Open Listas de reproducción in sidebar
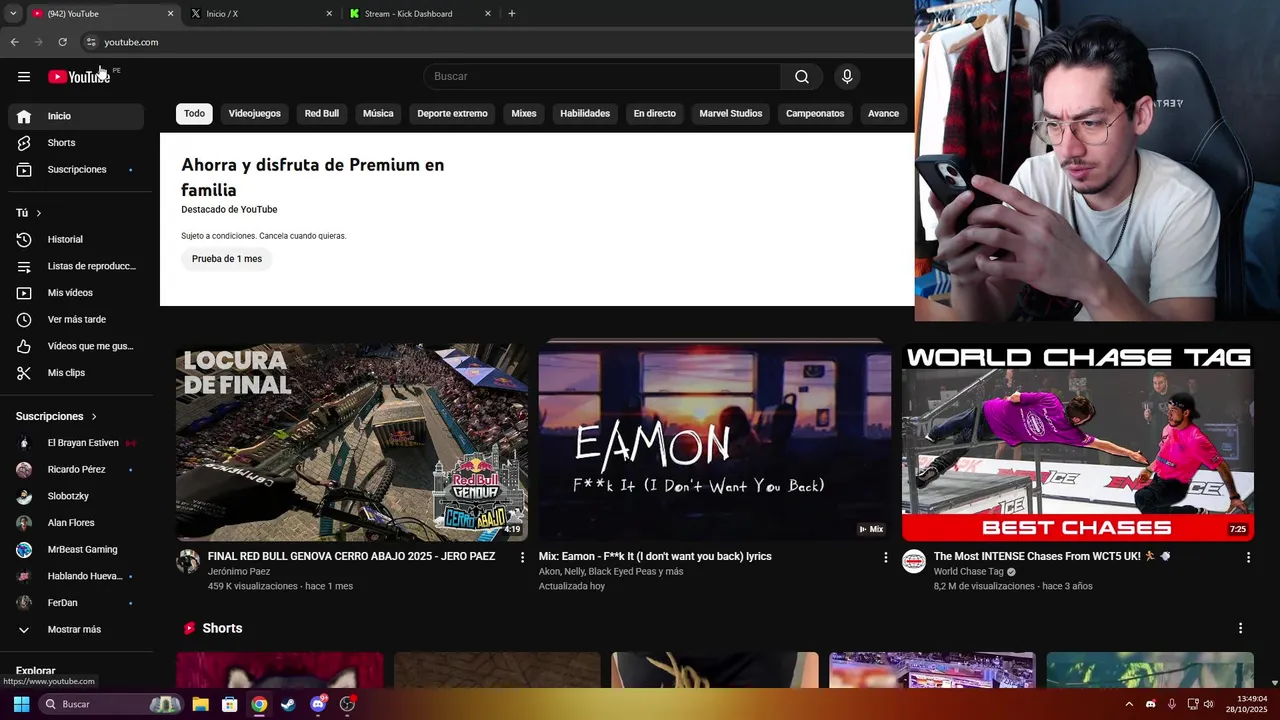The height and width of the screenshot is (720, 1280). click(x=76, y=266)
